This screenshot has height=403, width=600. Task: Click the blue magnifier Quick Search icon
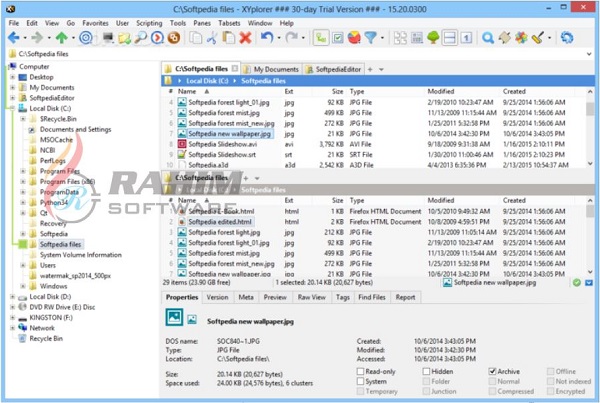[x=488, y=38]
